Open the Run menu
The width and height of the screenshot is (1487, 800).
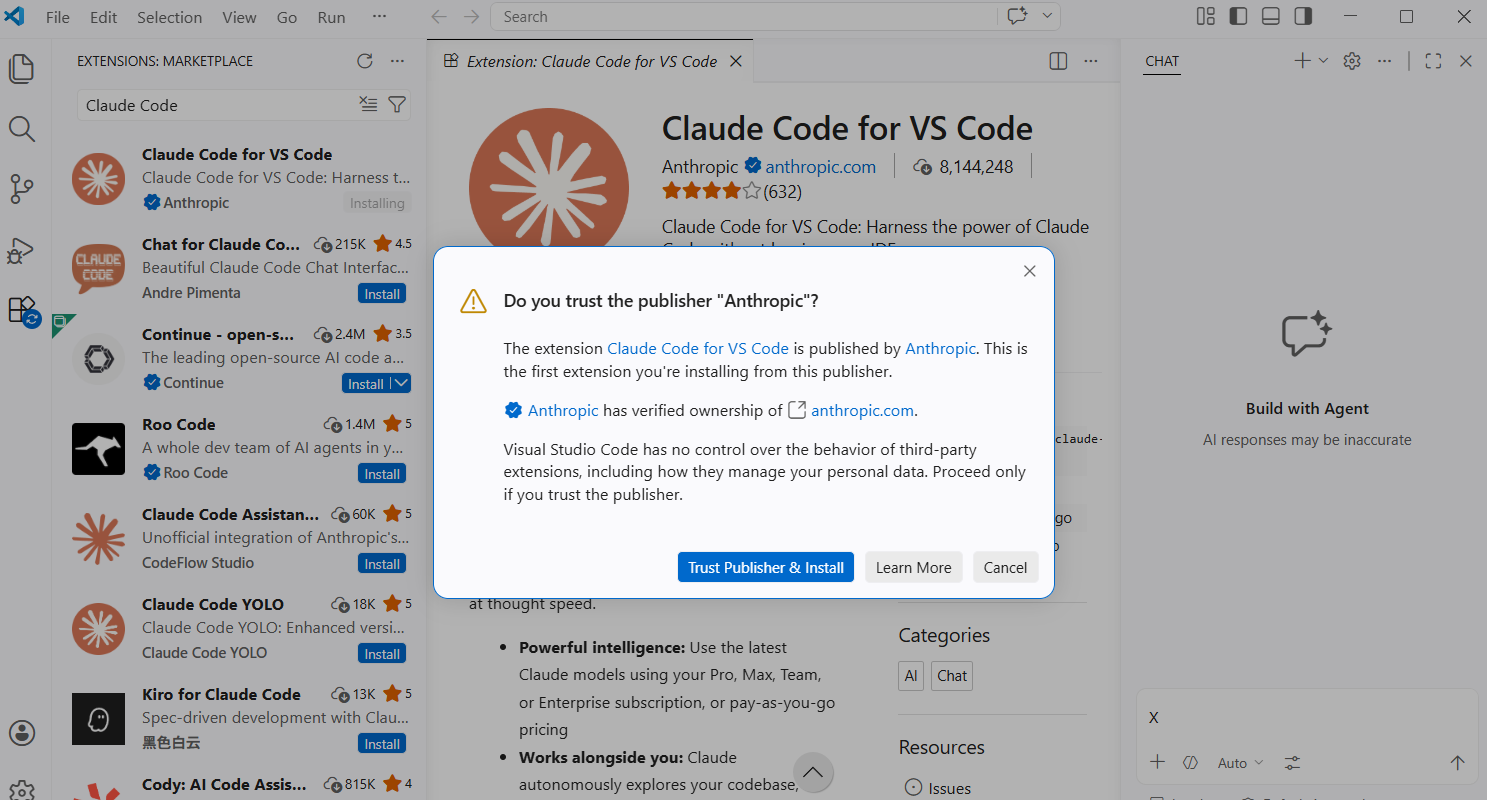tap(331, 16)
